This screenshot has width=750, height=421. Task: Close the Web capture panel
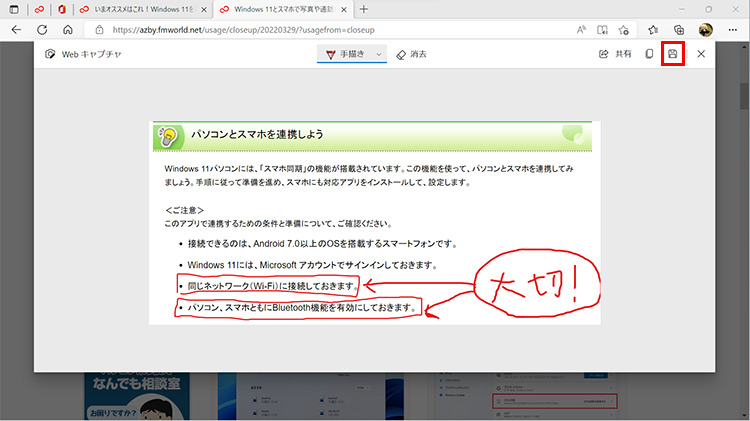click(701, 54)
